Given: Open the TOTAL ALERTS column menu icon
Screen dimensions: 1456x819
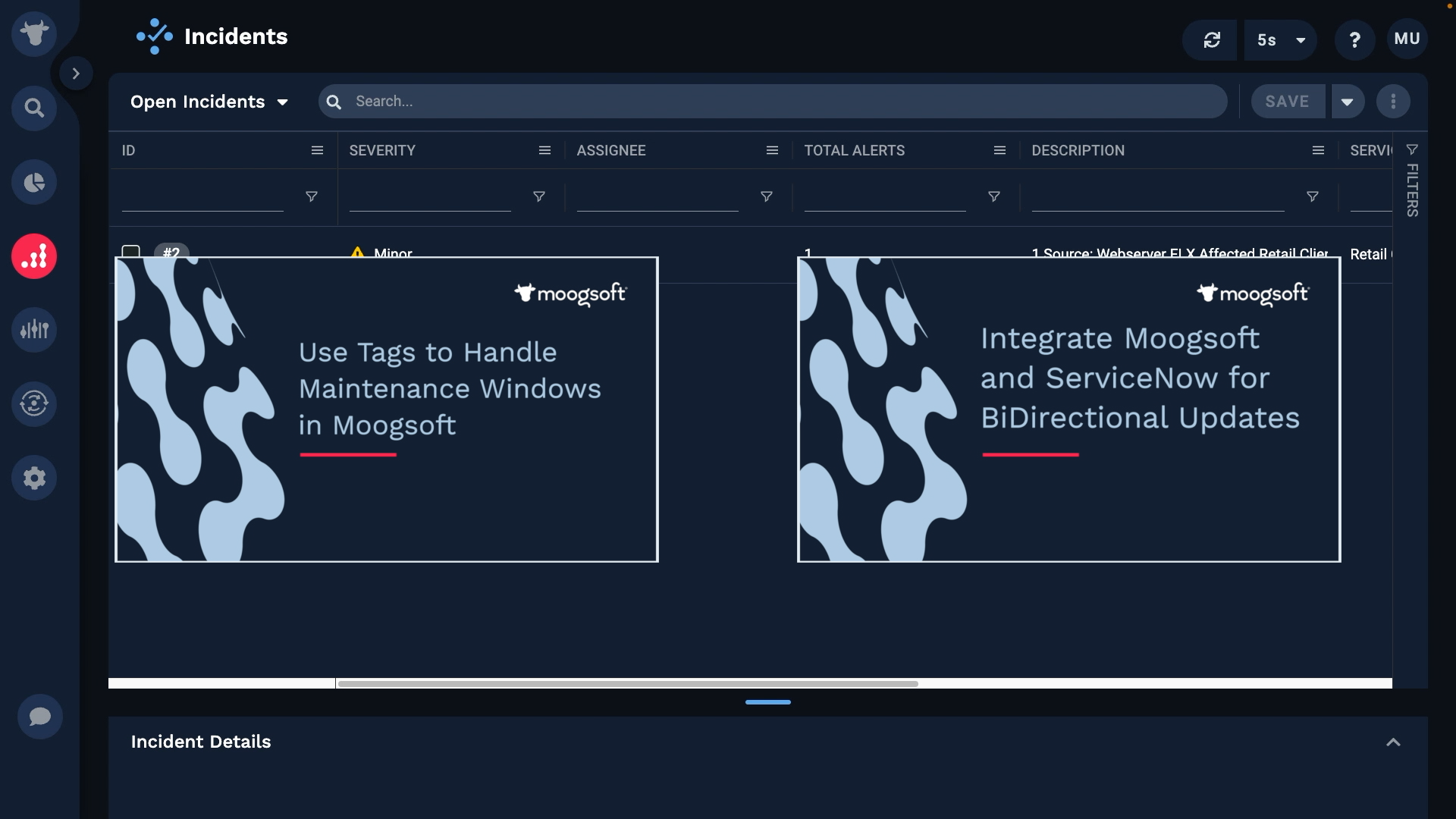Looking at the screenshot, I should tap(999, 150).
